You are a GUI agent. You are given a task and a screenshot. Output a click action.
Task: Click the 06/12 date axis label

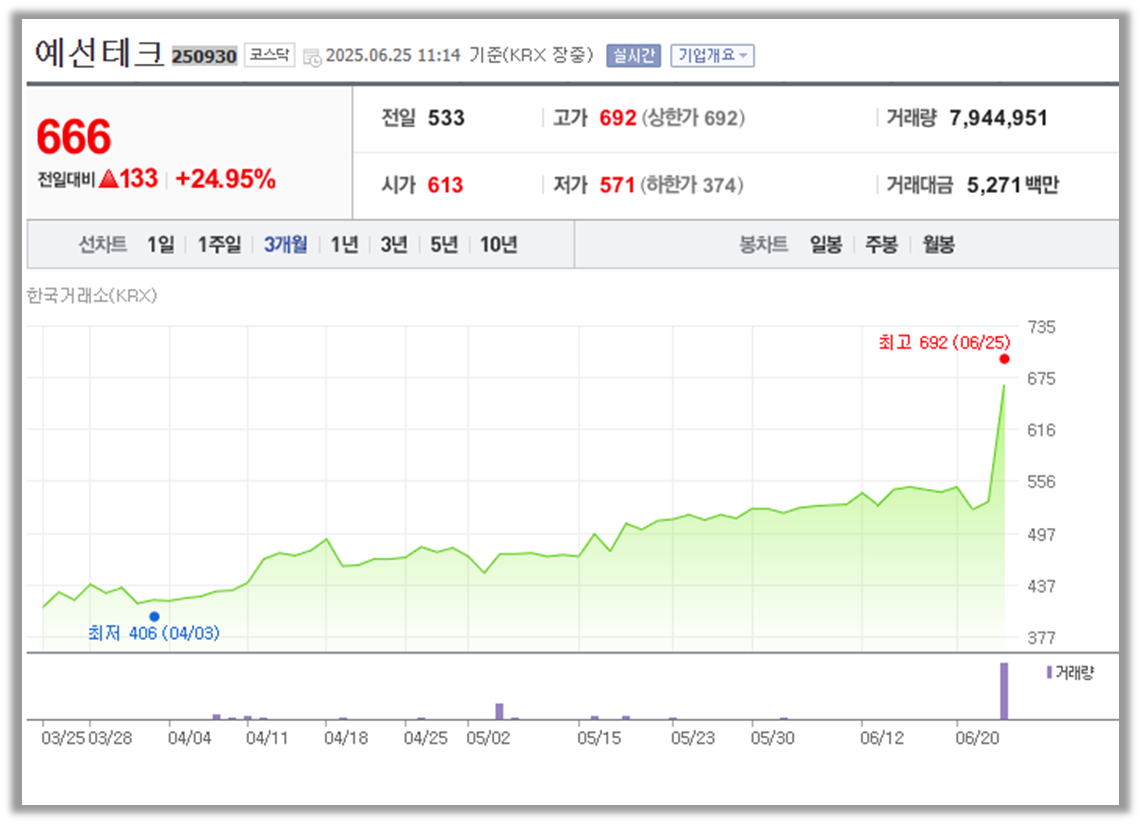[x=882, y=738]
